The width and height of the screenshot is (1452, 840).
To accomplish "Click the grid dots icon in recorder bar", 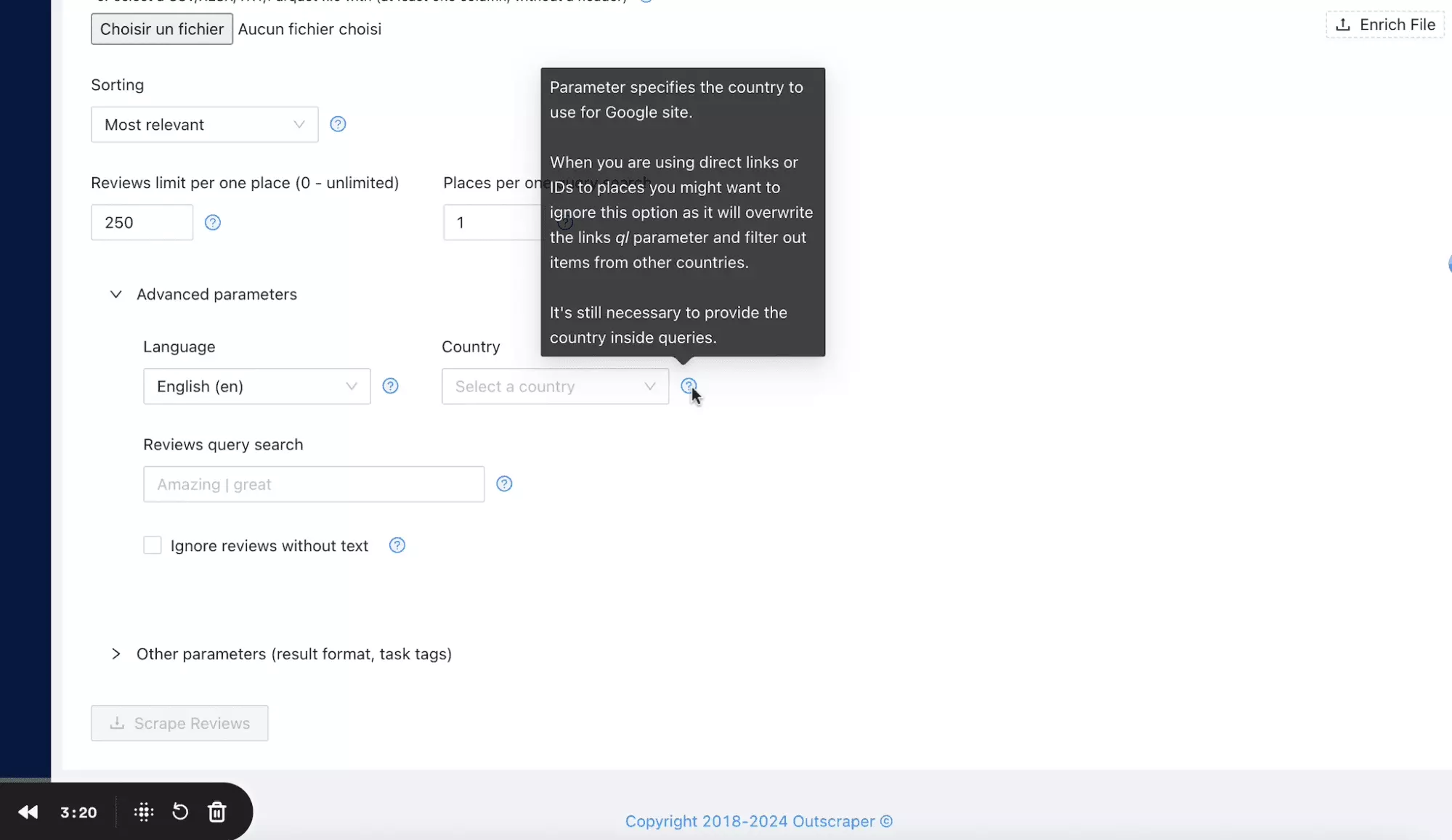I will (x=144, y=812).
